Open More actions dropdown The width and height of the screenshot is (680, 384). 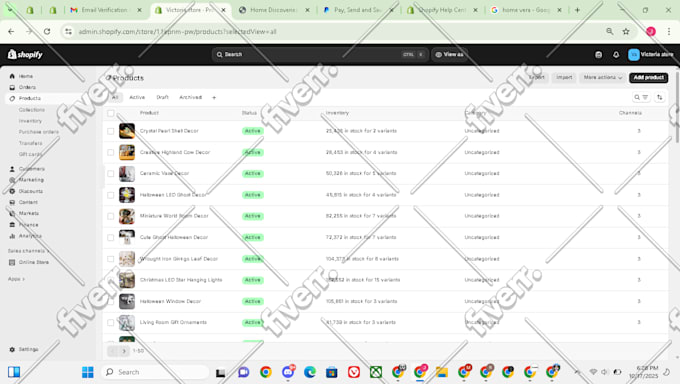pyautogui.click(x=602, y=78)
